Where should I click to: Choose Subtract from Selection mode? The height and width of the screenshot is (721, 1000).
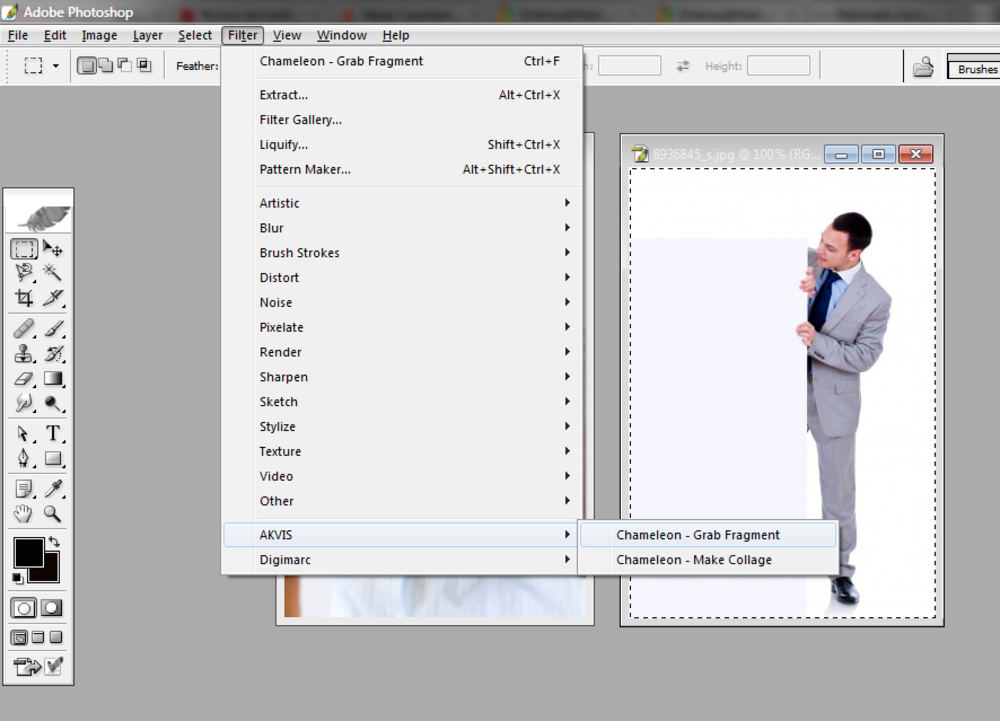click(x=124, y=65)
